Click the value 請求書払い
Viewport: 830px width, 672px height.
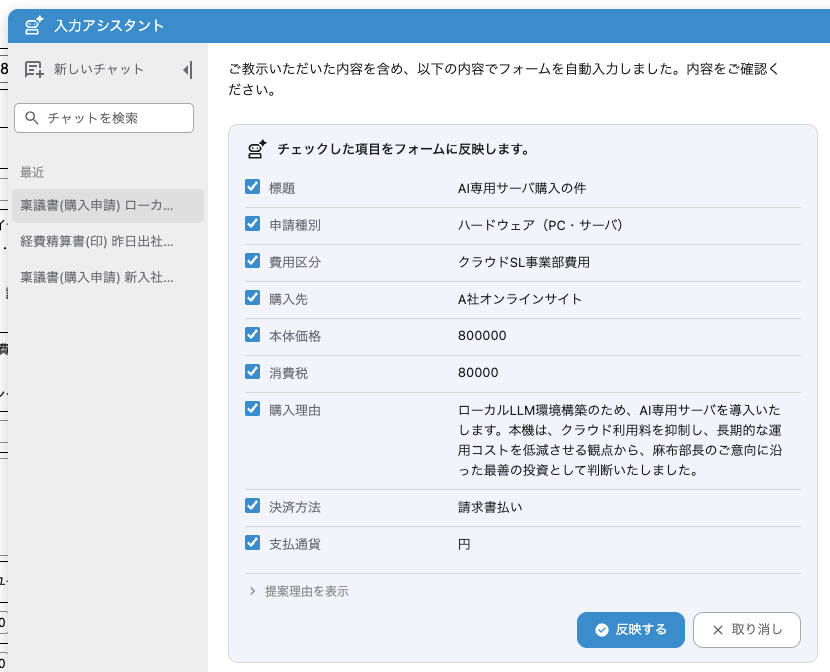click(490, 507)
